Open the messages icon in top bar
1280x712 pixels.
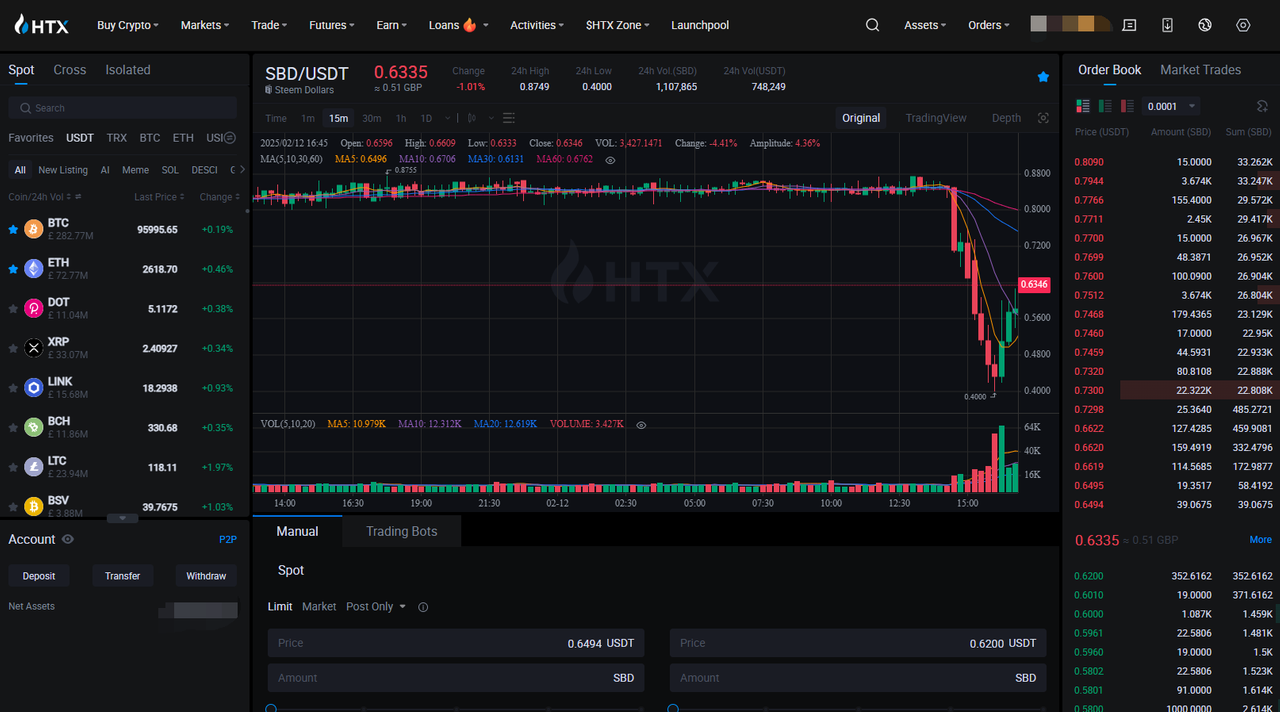pyautogui.click(x=1129, y=25)
